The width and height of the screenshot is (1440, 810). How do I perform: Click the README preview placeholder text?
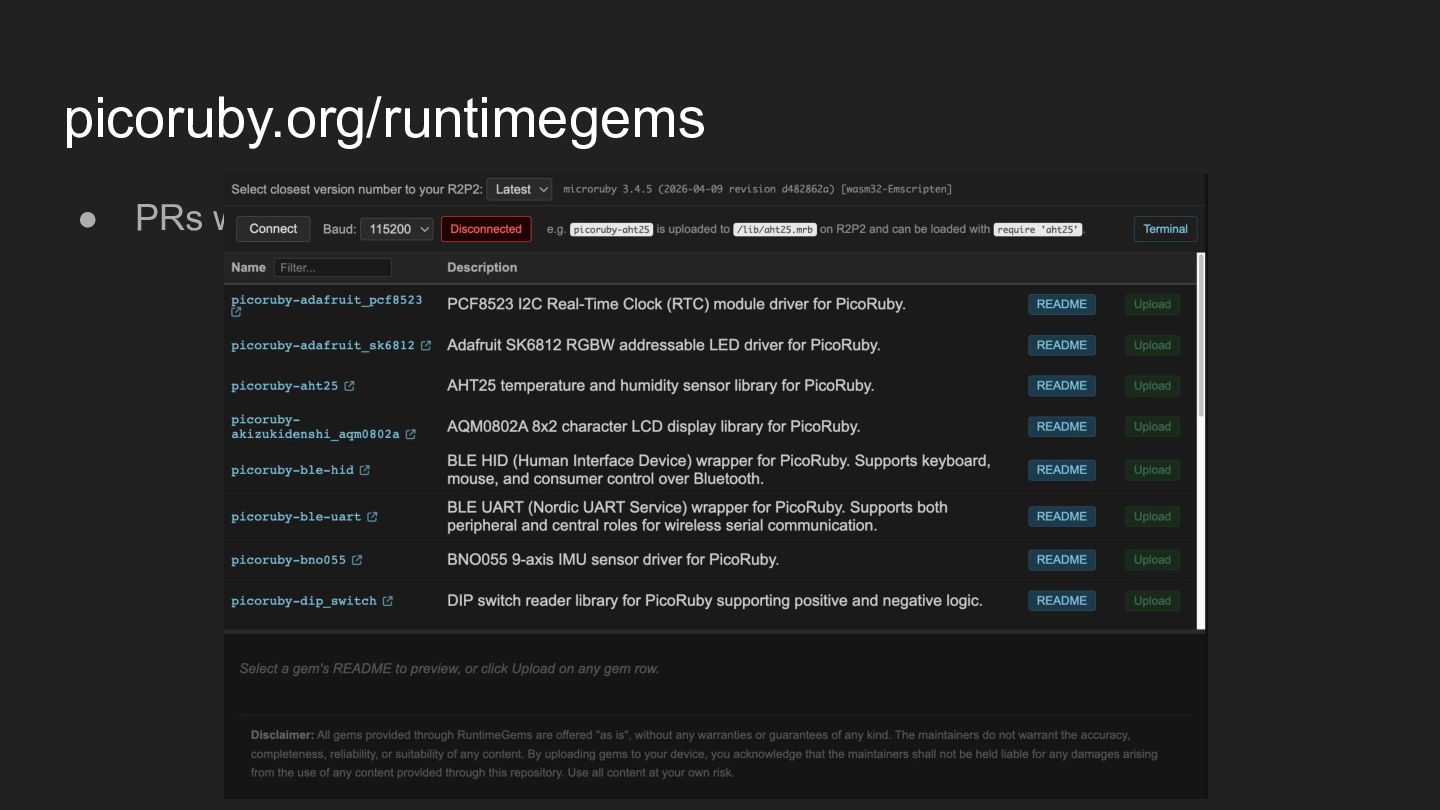click(449, 669)
